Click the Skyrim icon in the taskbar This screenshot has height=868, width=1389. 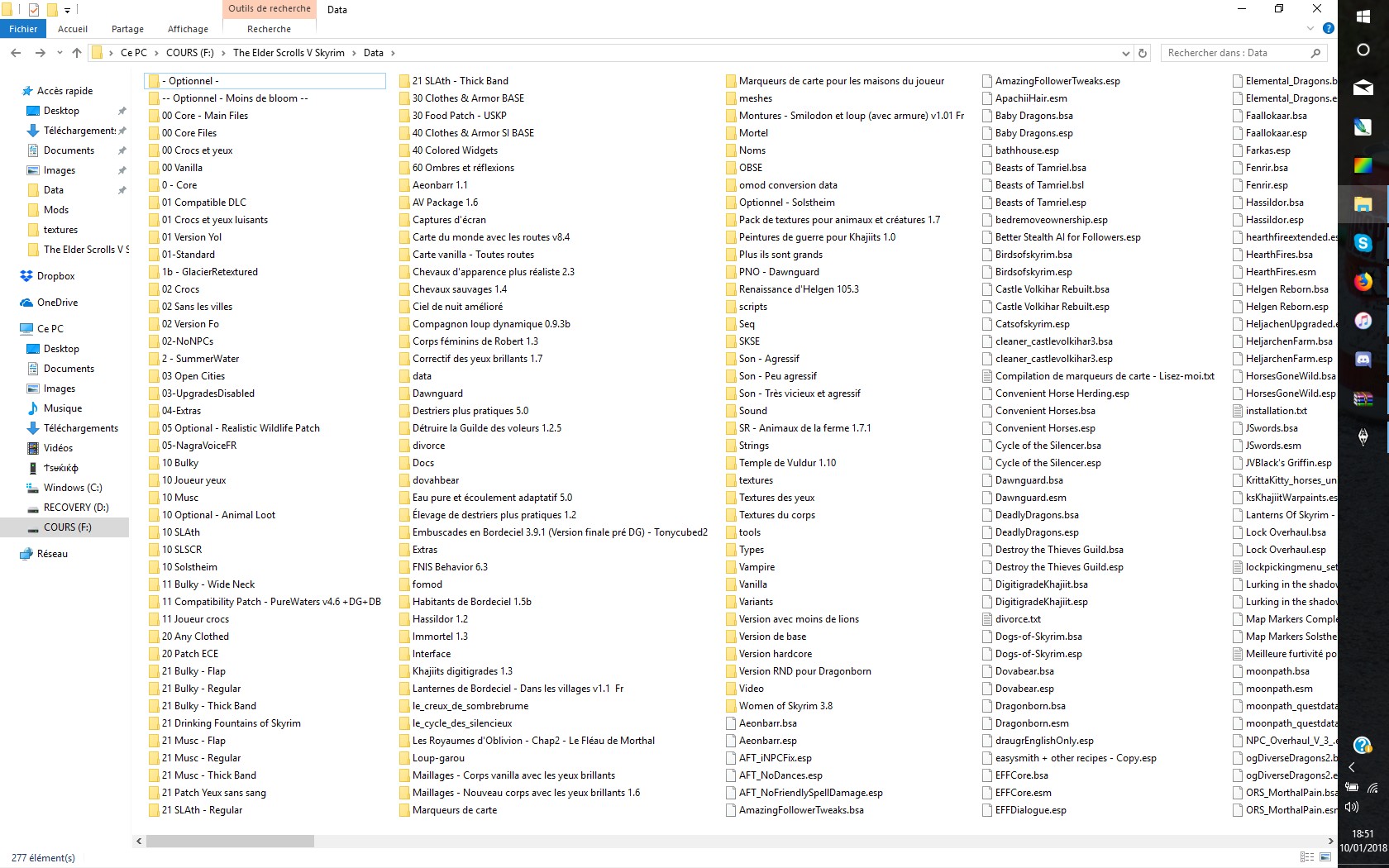coord(1363,437)
